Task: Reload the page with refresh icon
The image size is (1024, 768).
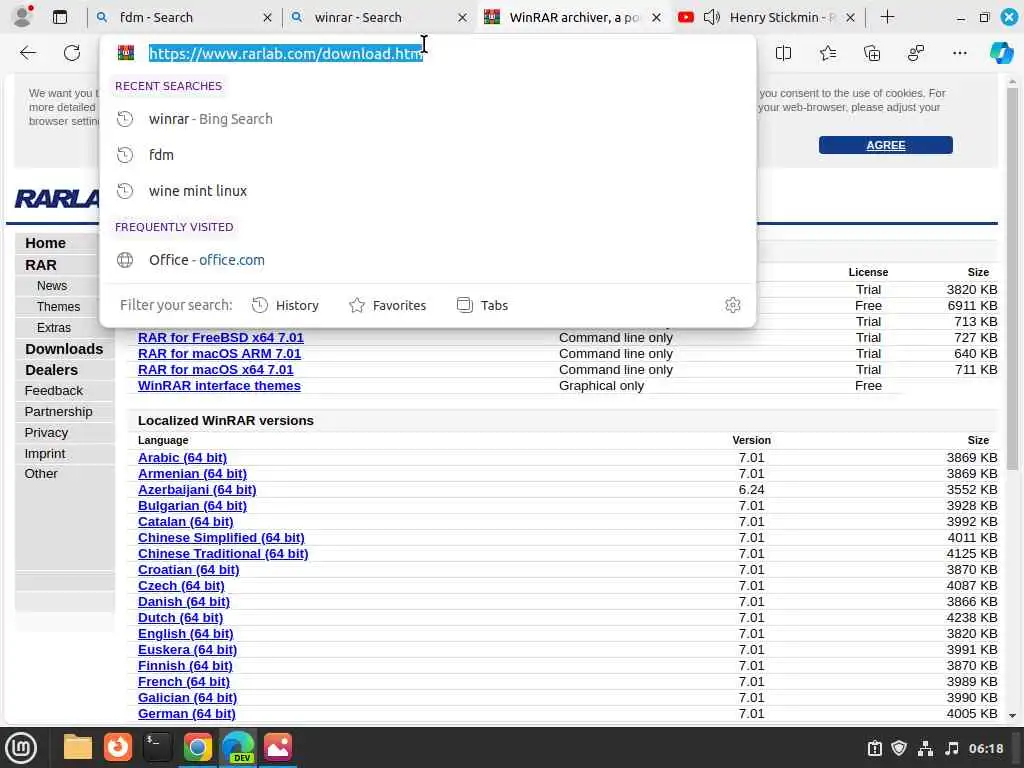Action: 72,53
